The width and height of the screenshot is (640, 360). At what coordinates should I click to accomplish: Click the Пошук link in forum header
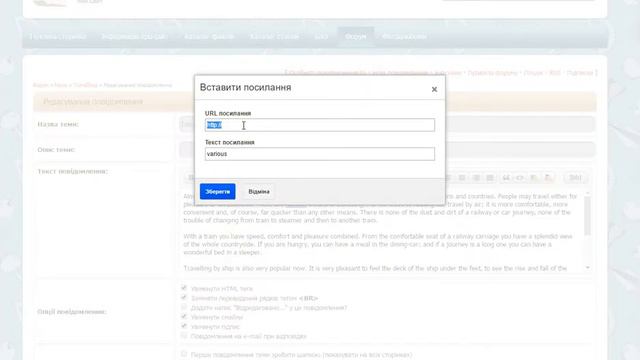pos(533,73)
